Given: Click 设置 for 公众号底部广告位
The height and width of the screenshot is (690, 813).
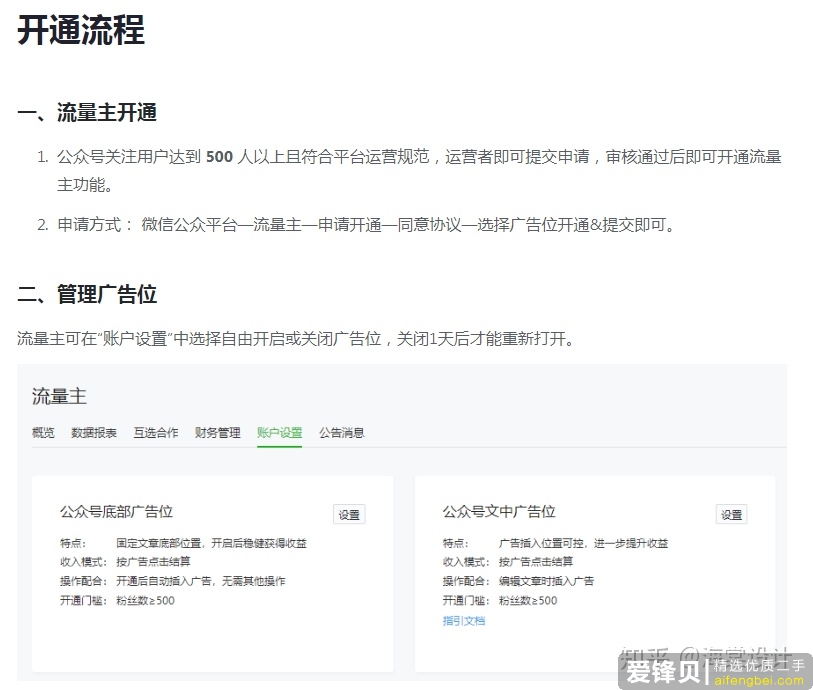Looking at the screenshot, I should (x=349, y=515).
